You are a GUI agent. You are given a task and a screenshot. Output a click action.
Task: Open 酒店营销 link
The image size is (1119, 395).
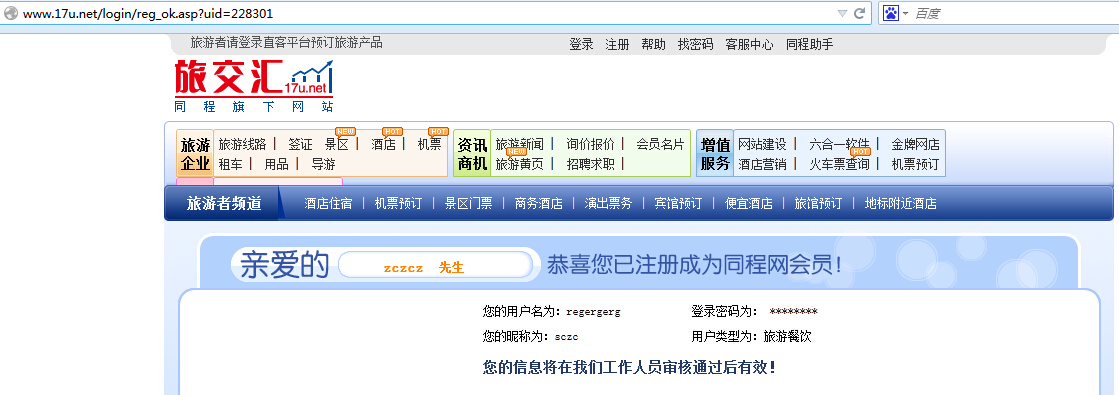(762, 164)
